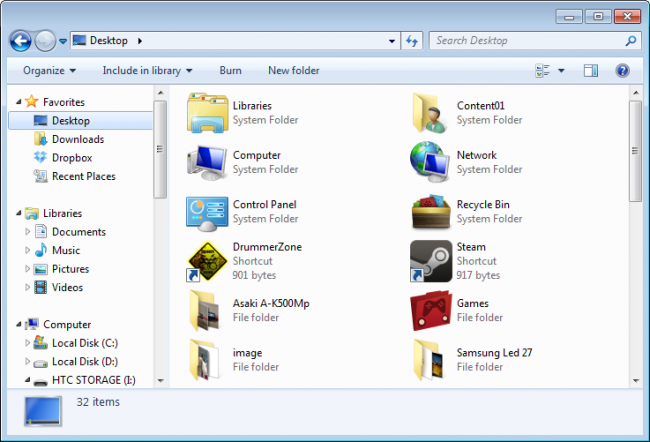
Task: Click Desktop in the address bar
Action: [109, 41]
